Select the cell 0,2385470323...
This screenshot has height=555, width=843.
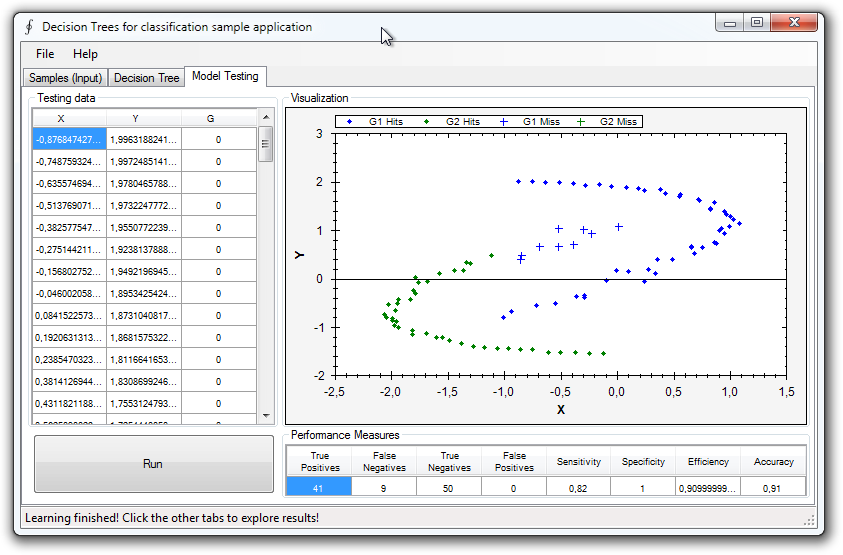[x=69, y=360]
